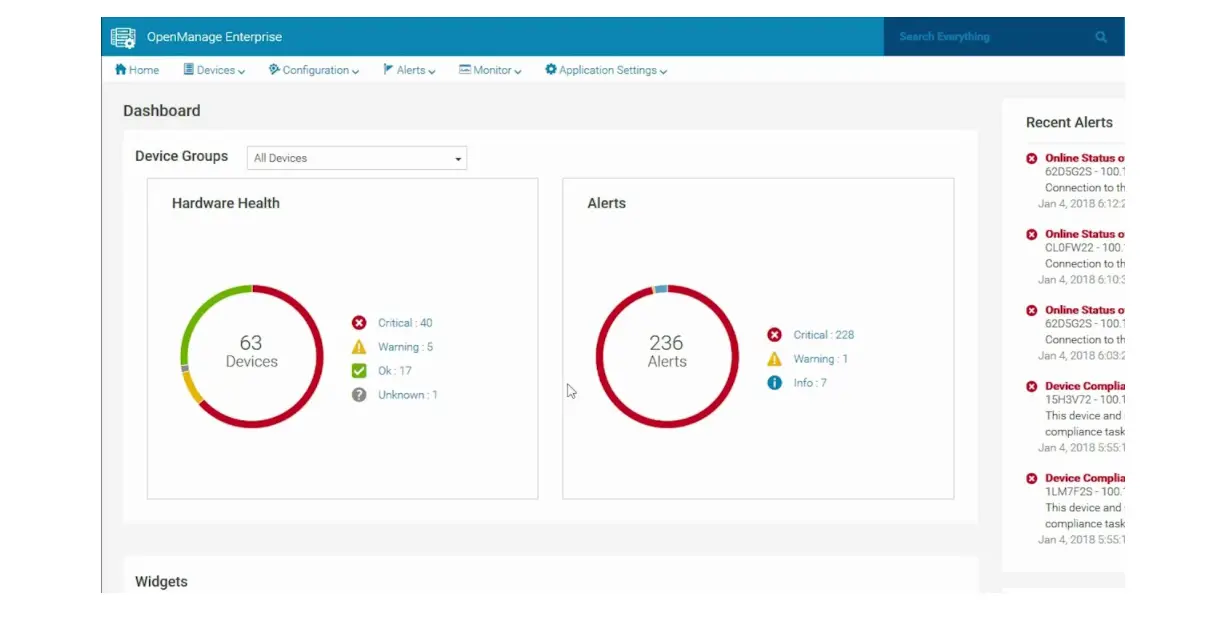1217x618 pixels.
Task: Click inside the Search Everything field
Action: [980, 36]
